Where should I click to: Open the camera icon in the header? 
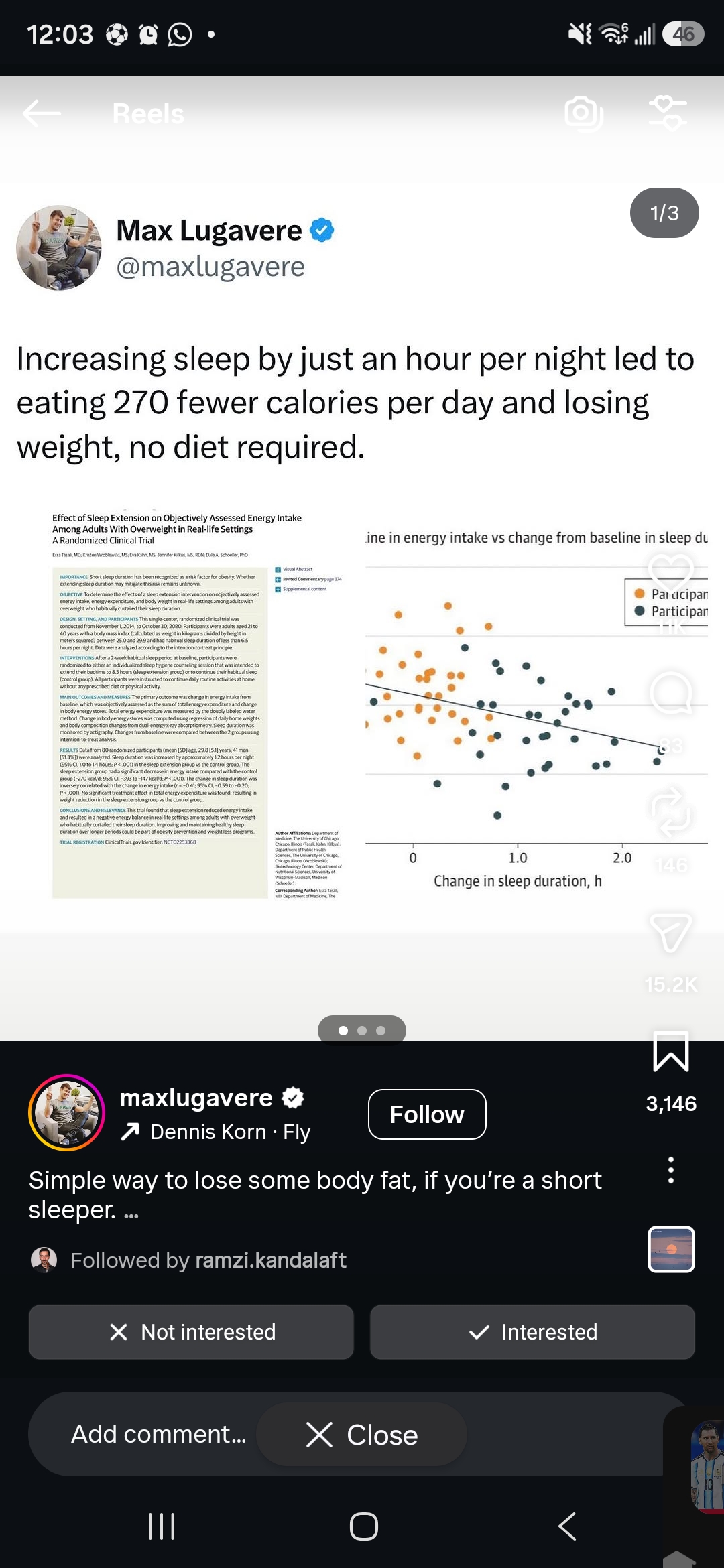(x=583, y=113)
